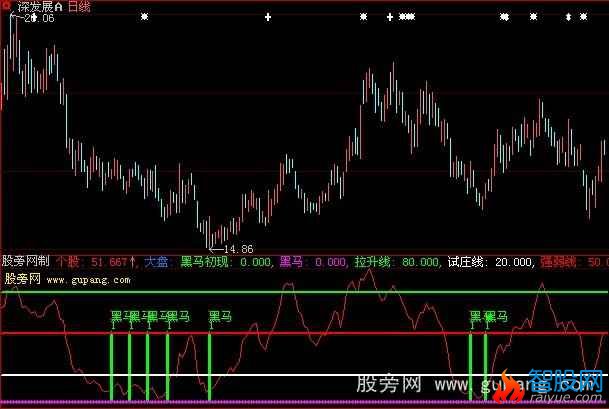The image size is (609, 409).
Task: Select the green 拉升线 horizontal line
Action: pyautogui.click(x=304, y=292)
